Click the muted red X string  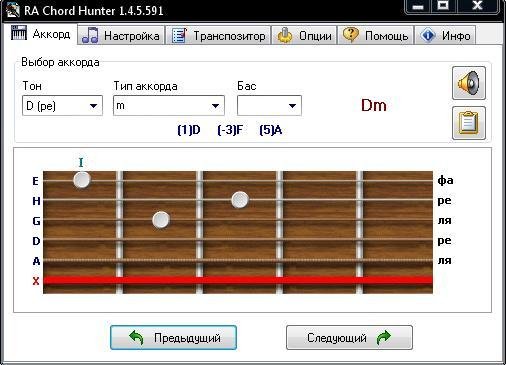238,280
